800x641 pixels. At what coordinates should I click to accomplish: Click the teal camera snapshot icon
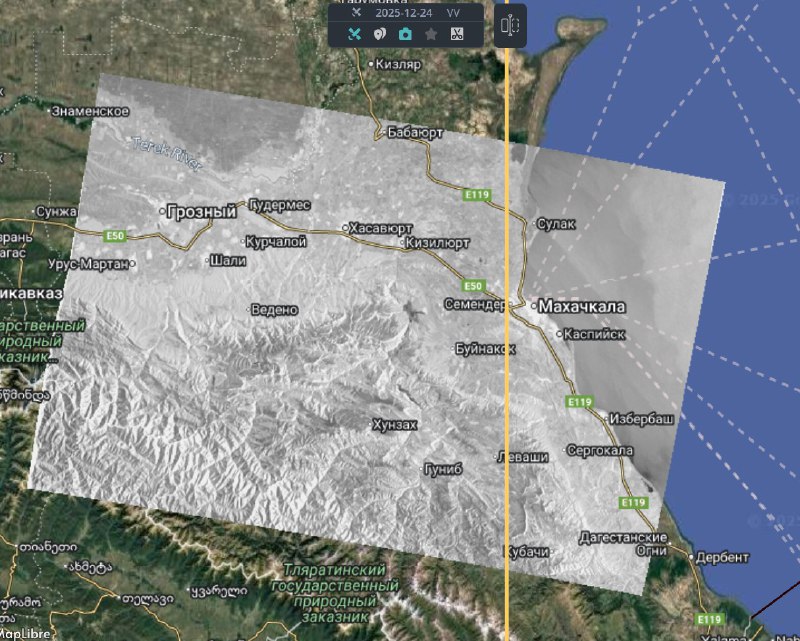tap(405, 34)
